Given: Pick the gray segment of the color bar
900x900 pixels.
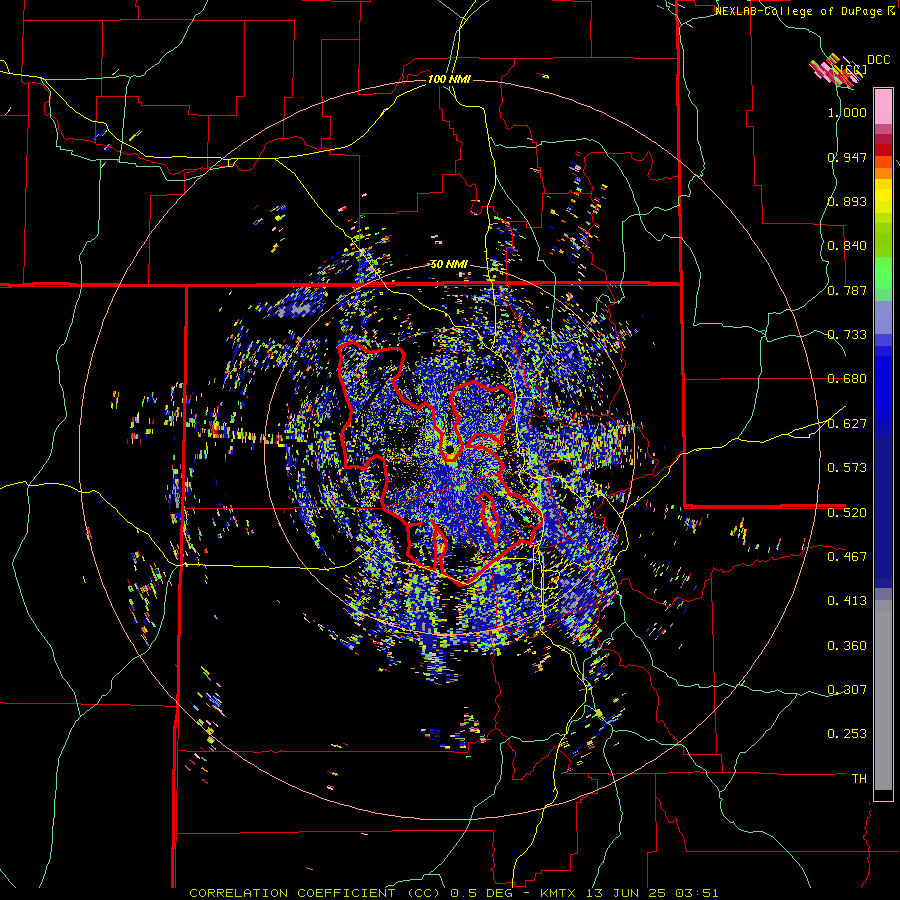Looking at the screenshot, I should [883, 695].
